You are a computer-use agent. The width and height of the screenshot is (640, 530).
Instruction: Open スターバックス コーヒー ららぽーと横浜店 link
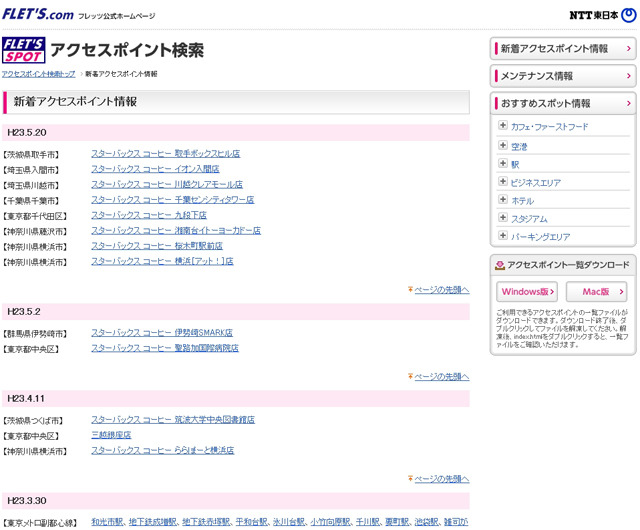(x=163, y=450)
